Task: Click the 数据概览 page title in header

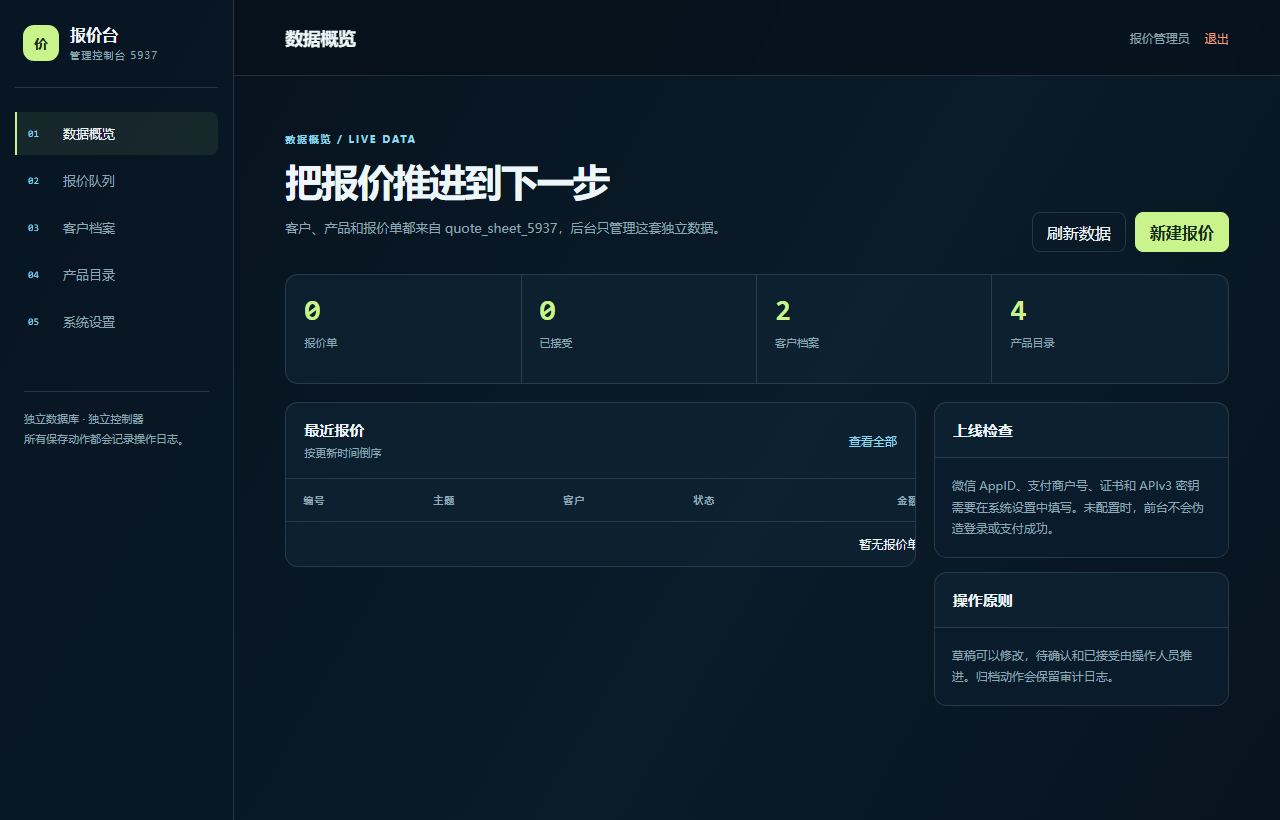Action: (x=320, y=39)
